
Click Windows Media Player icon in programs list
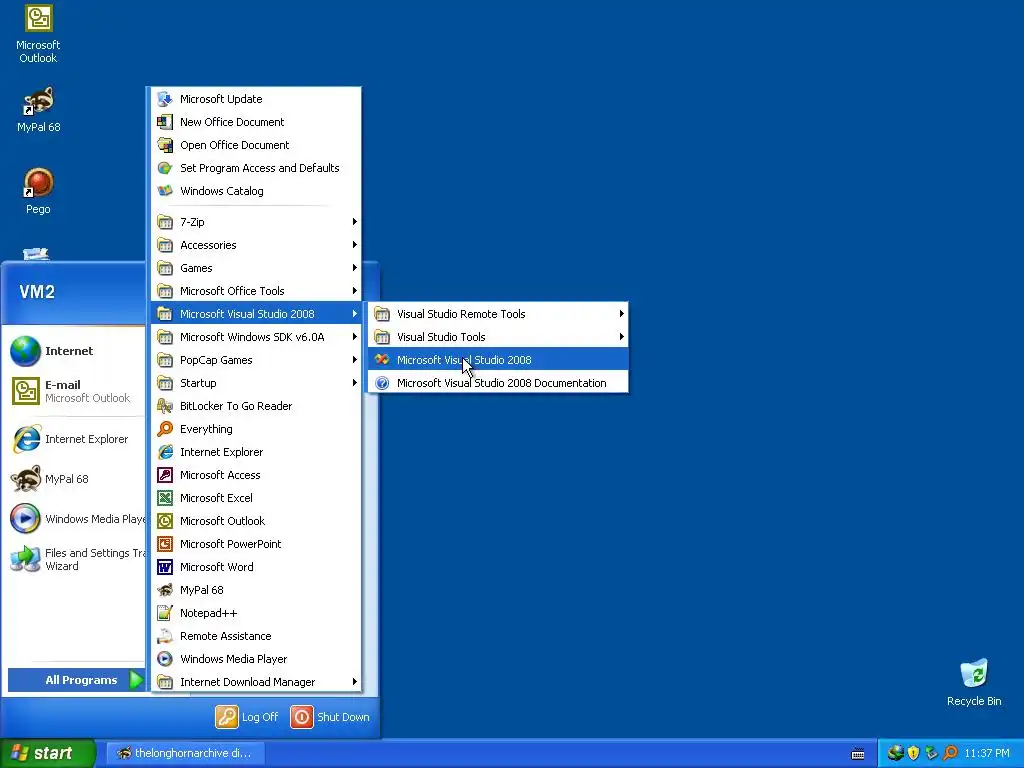pos(165,659)
